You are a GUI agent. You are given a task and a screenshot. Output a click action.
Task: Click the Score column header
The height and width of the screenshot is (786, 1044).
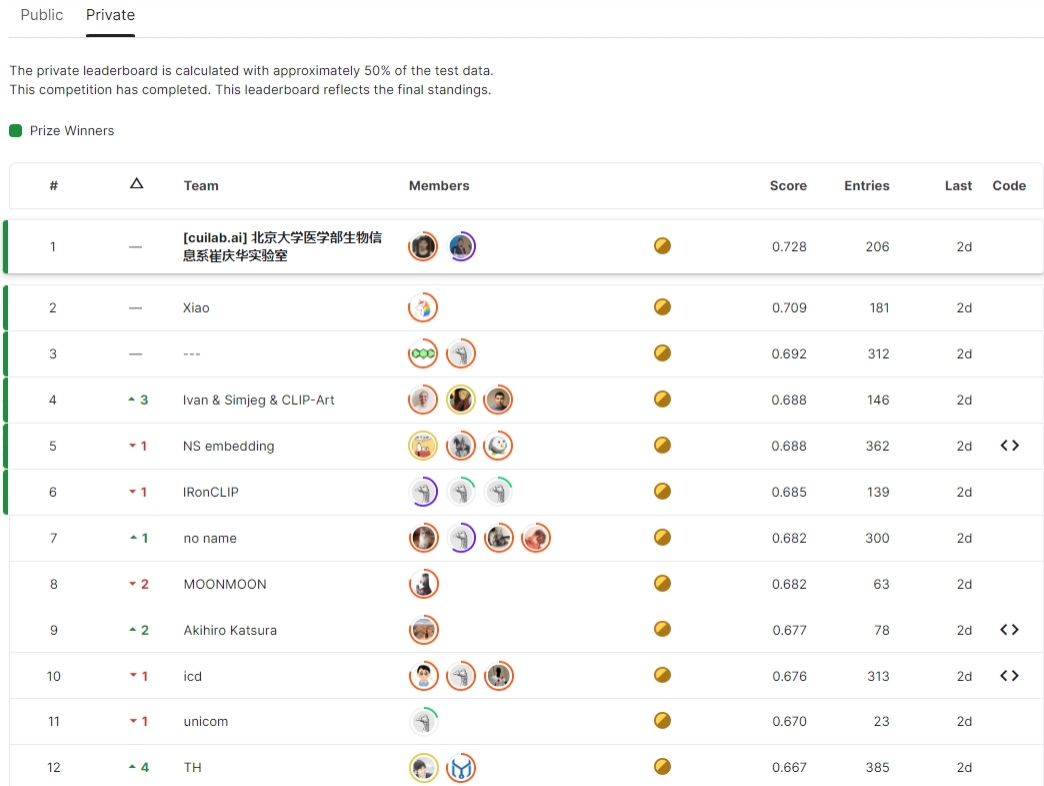tap(788, 186)
